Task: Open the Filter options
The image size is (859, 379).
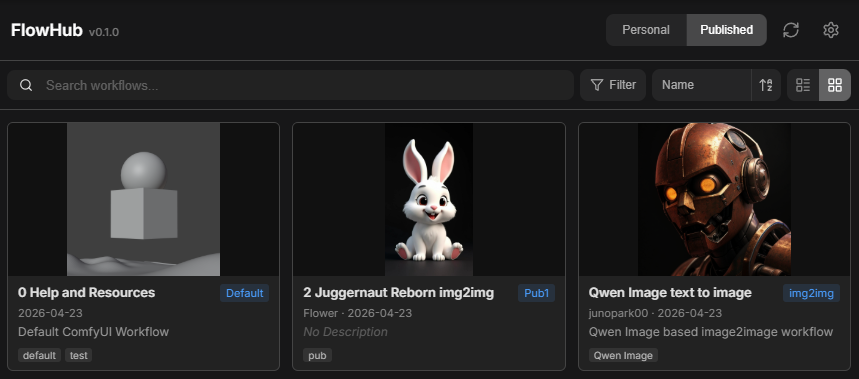Action: (613, 85)
